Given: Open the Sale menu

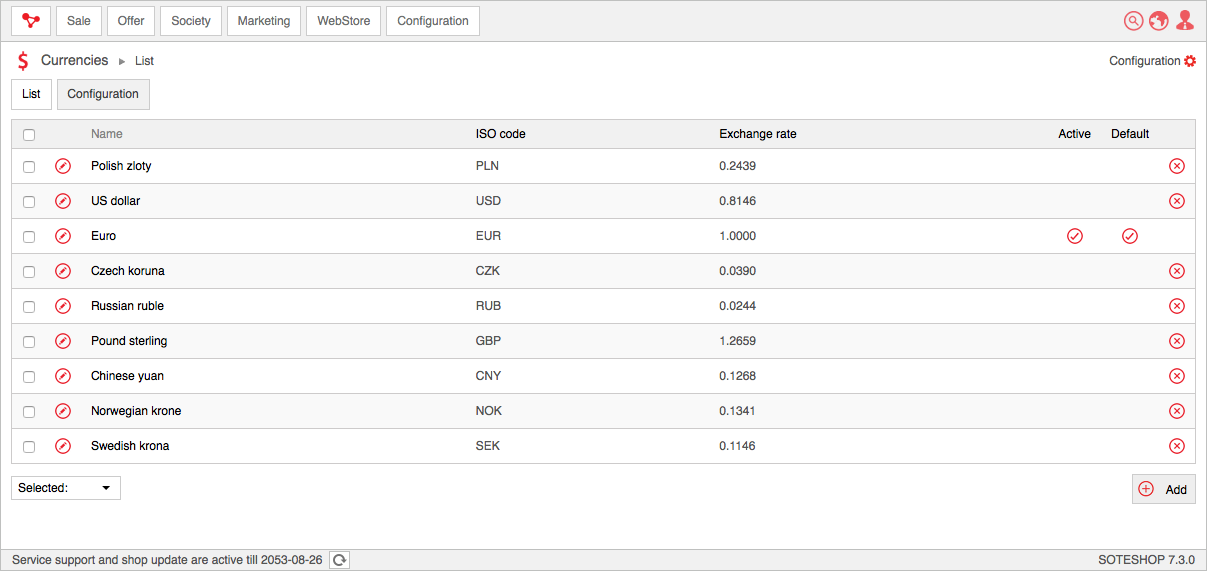Looking at the screenshot, I should pyautogui.click(x=79, y=21).
